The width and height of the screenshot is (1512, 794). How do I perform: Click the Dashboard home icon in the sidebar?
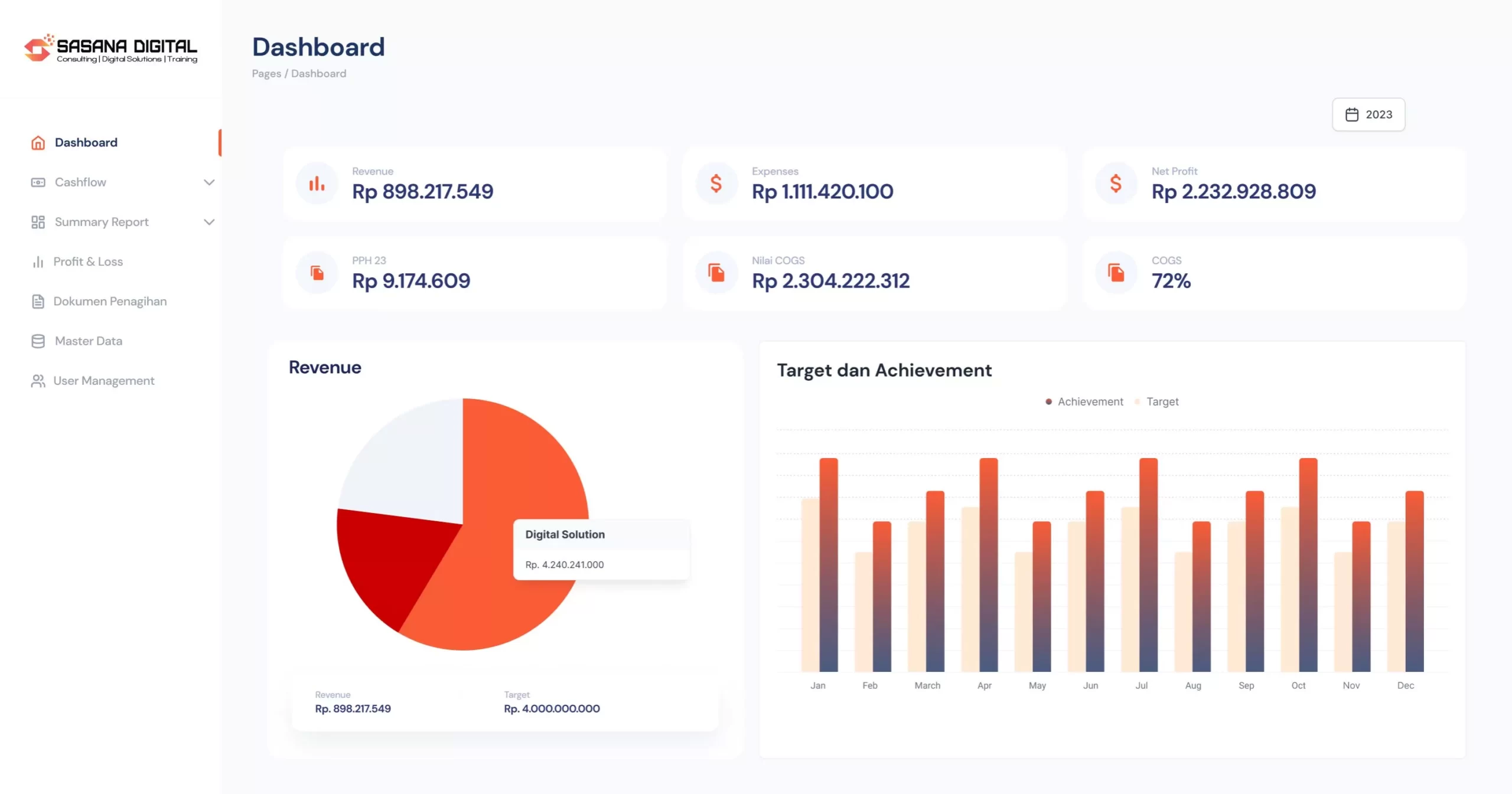[x=38, y=143]
